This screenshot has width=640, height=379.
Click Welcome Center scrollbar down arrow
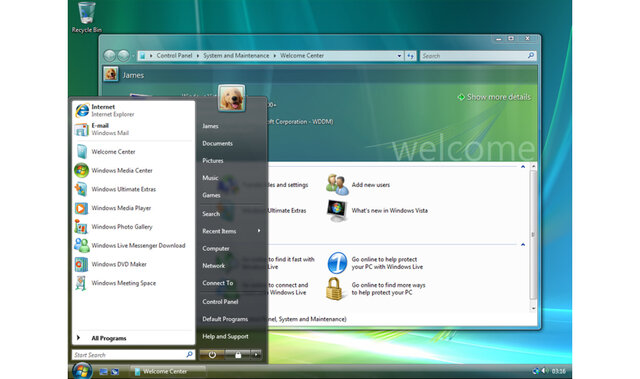(x=533, y=308)
